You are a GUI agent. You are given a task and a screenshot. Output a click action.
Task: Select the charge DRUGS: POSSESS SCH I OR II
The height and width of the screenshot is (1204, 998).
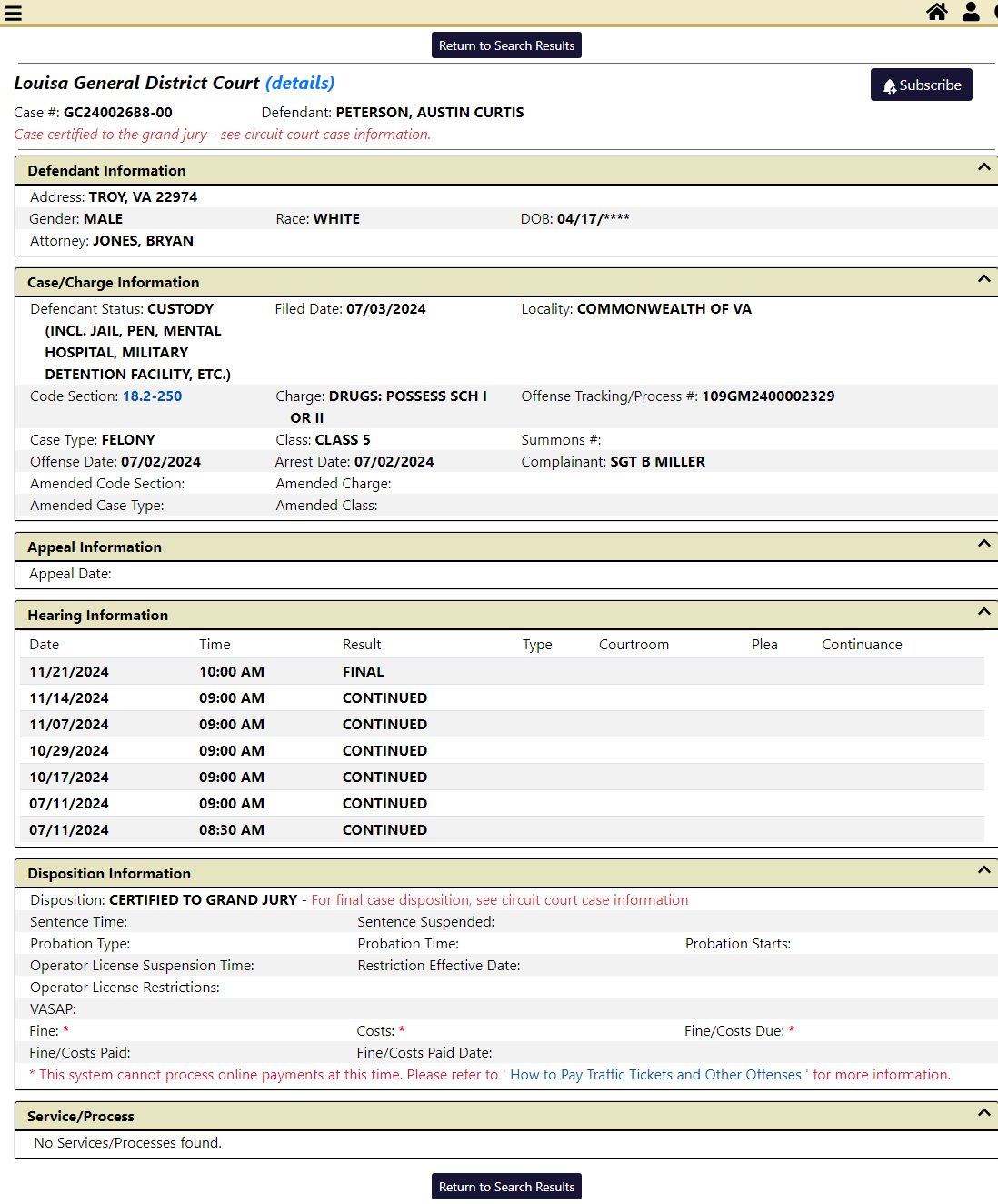pos(389,407)
